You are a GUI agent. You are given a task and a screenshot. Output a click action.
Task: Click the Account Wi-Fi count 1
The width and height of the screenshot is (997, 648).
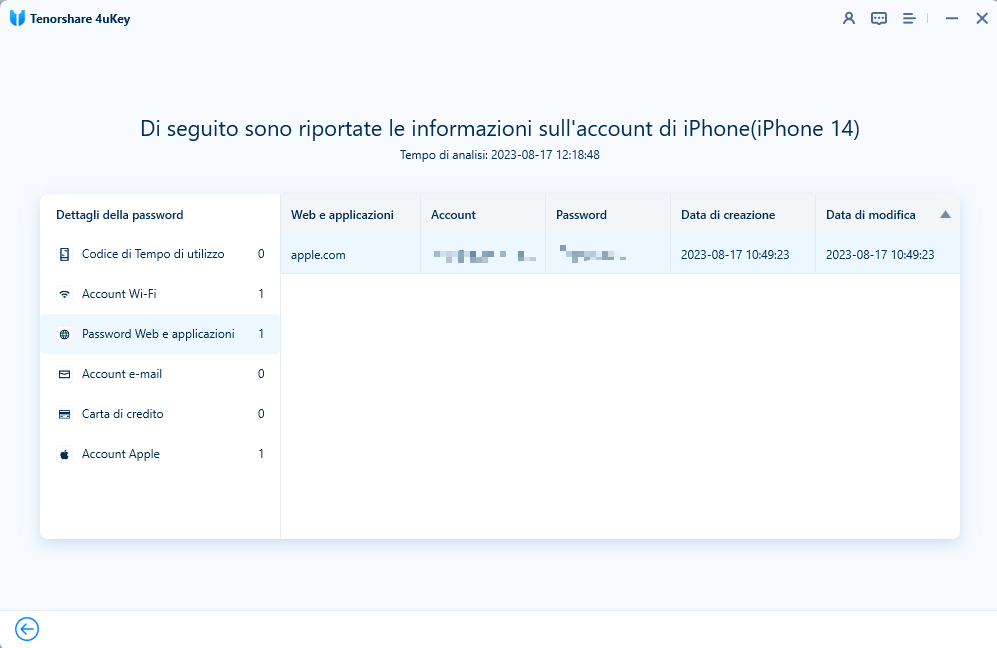click(x=261, y=294)
